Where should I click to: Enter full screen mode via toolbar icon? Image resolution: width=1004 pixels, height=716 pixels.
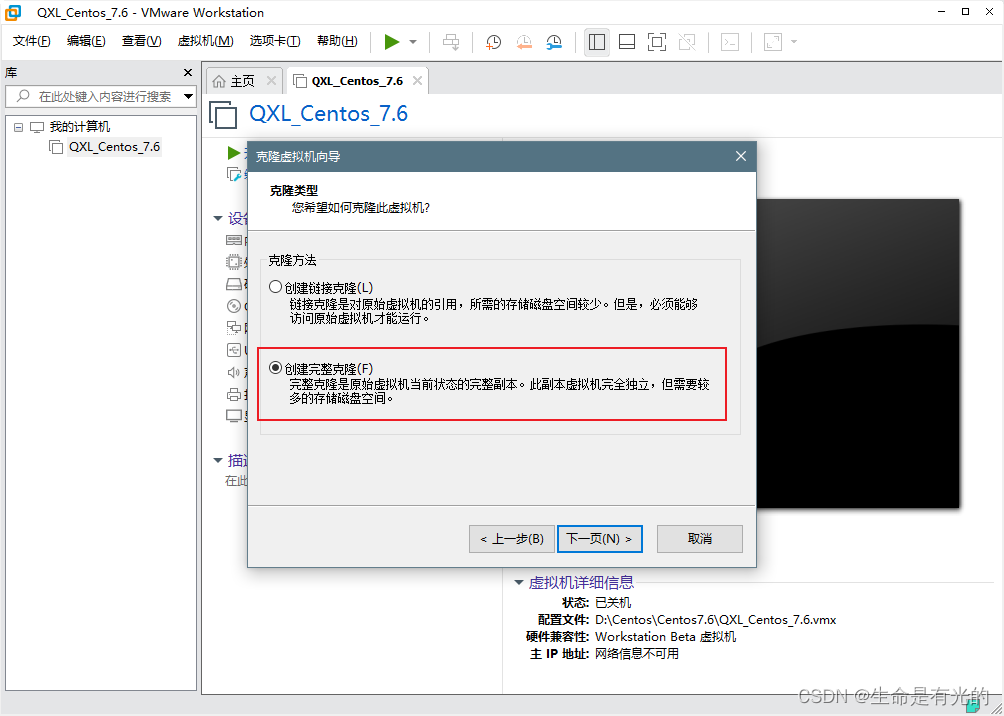657,42
